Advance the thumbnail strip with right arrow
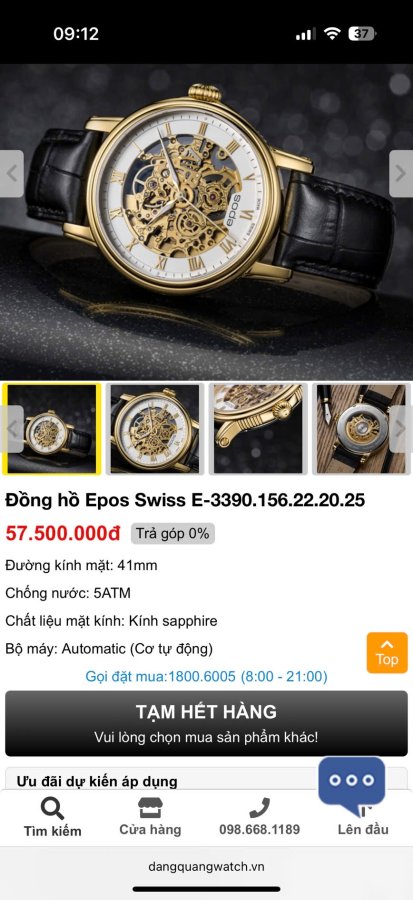This screenshot has height=900, width=413. (401, 429)
